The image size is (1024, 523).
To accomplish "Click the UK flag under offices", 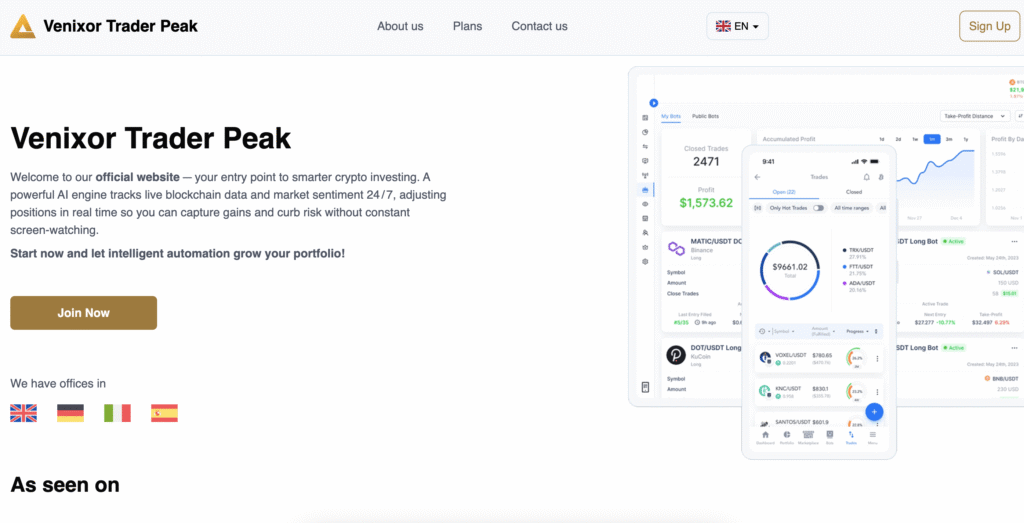I will (x=23, y=413).
